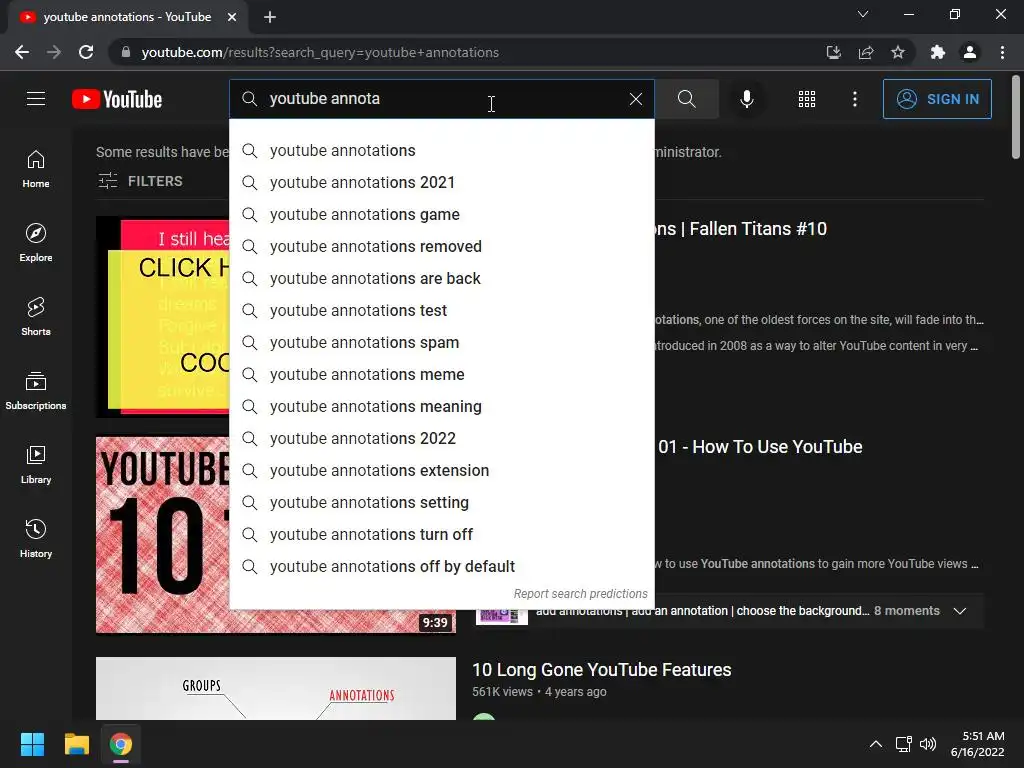Open the Extensions puzzle icon

pyautogui.click(x=938, y=52)
